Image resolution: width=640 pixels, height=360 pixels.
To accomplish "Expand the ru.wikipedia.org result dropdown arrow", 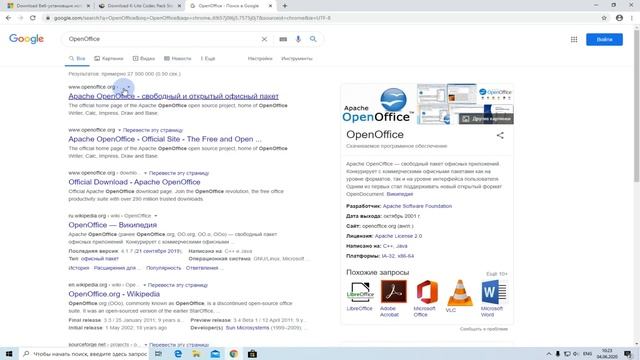I will (x=156, y=216).
